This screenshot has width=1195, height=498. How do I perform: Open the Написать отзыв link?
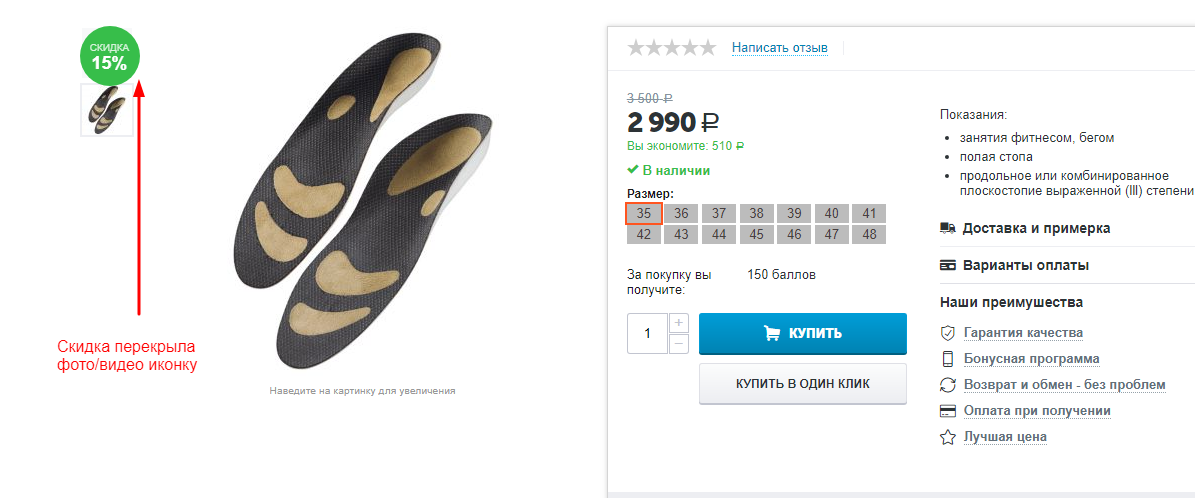pyautogui.click(x=779, y=47)
